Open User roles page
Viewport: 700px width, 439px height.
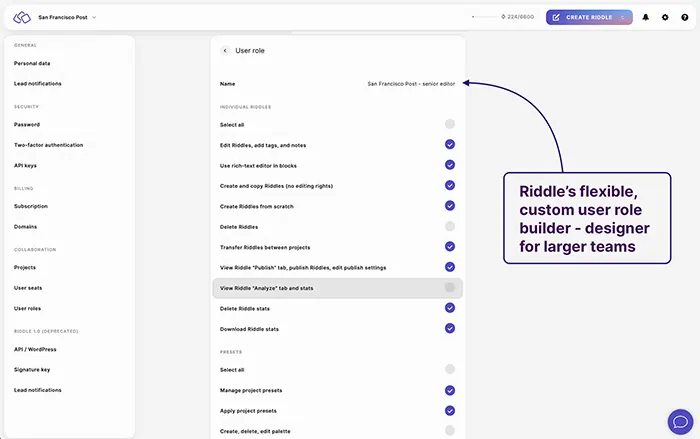click(x=27, y=309)
